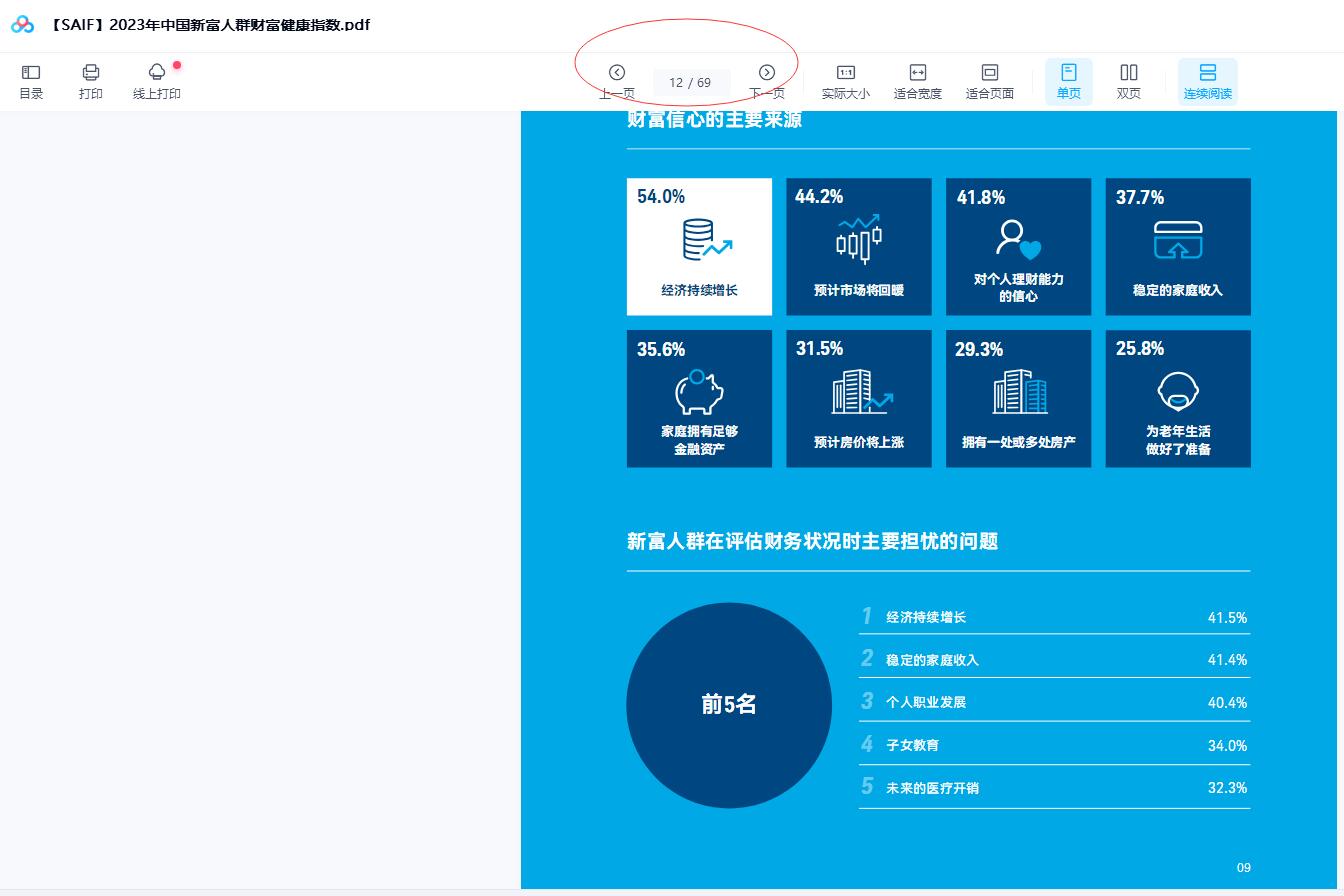The image size is (1344, 896).
Task: Click the PDF file name in the title bar
Action: pyautogui.click(x=210, y=25)
